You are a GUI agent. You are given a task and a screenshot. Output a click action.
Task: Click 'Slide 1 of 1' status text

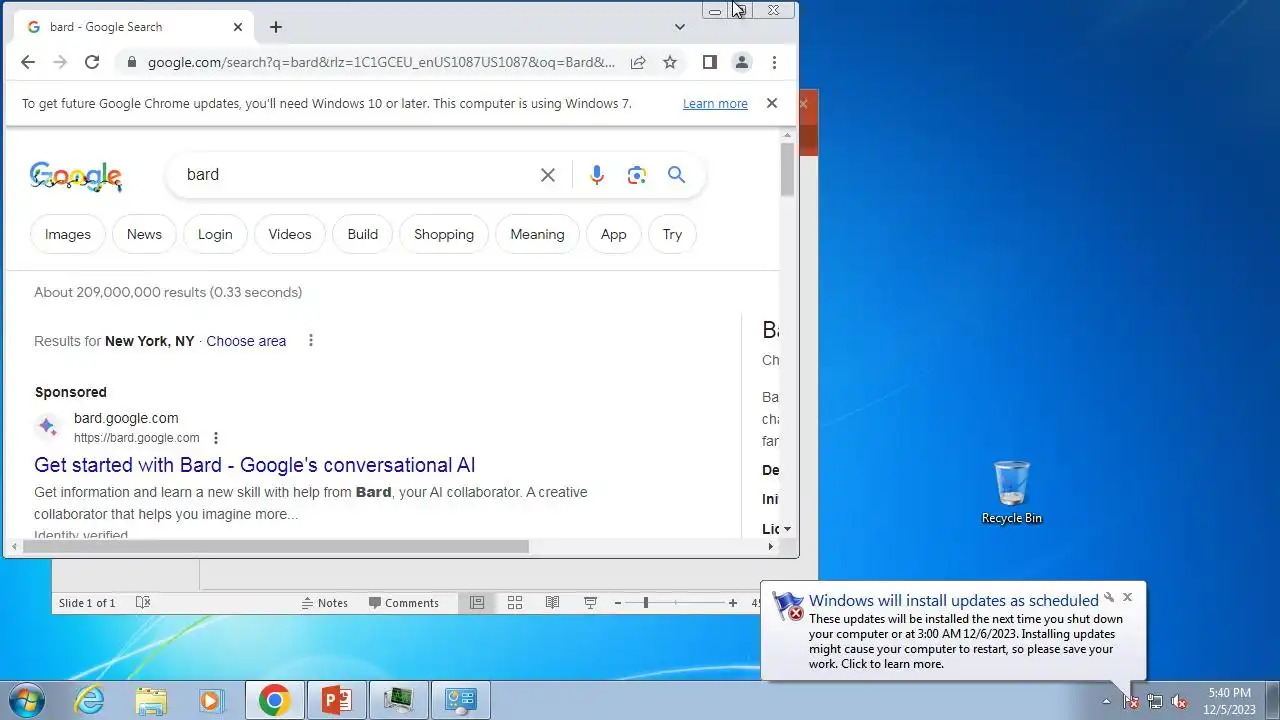tap(87, 603)
